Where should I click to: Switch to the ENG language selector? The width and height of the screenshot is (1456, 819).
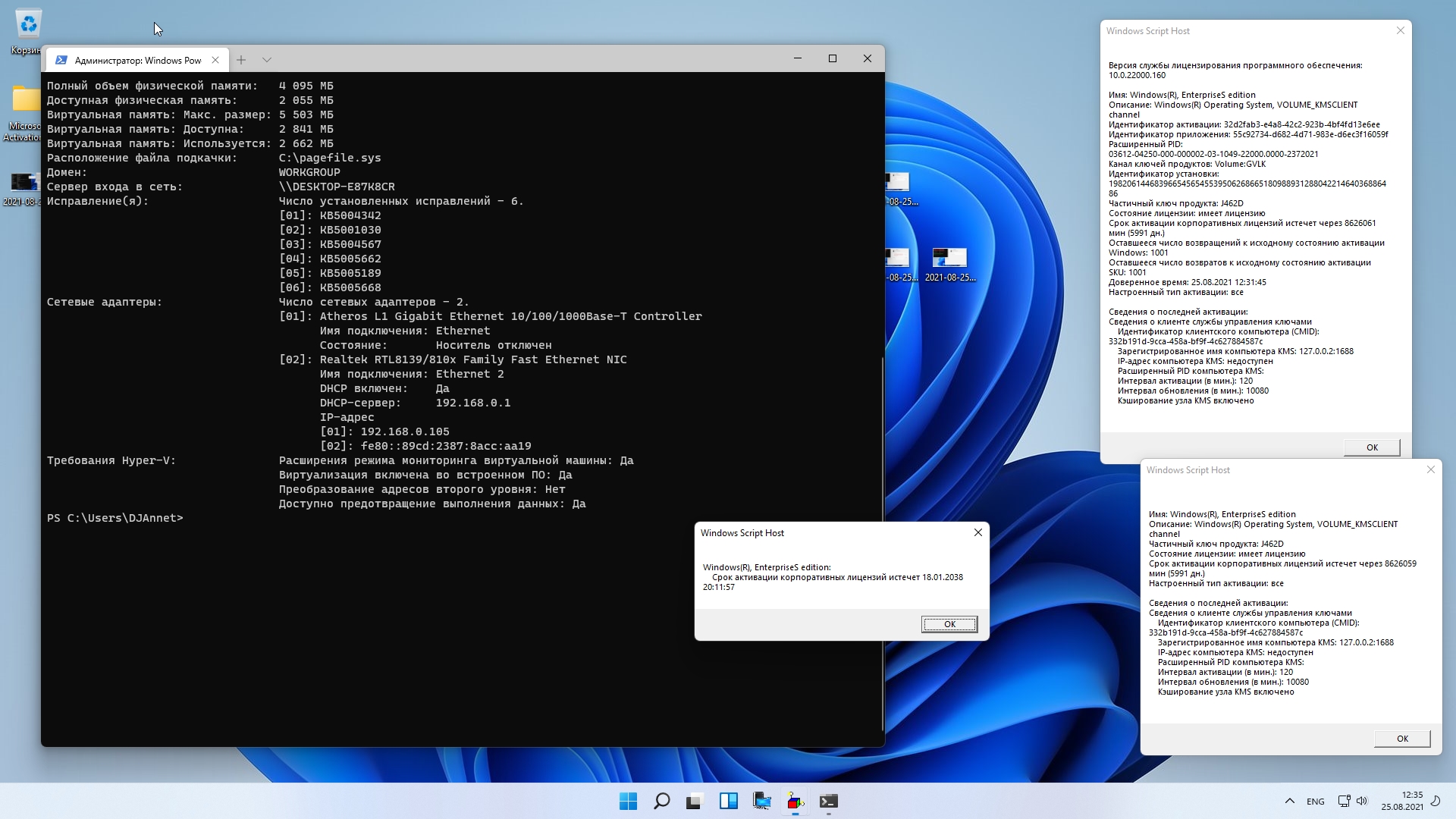(x=1316, y=801)
